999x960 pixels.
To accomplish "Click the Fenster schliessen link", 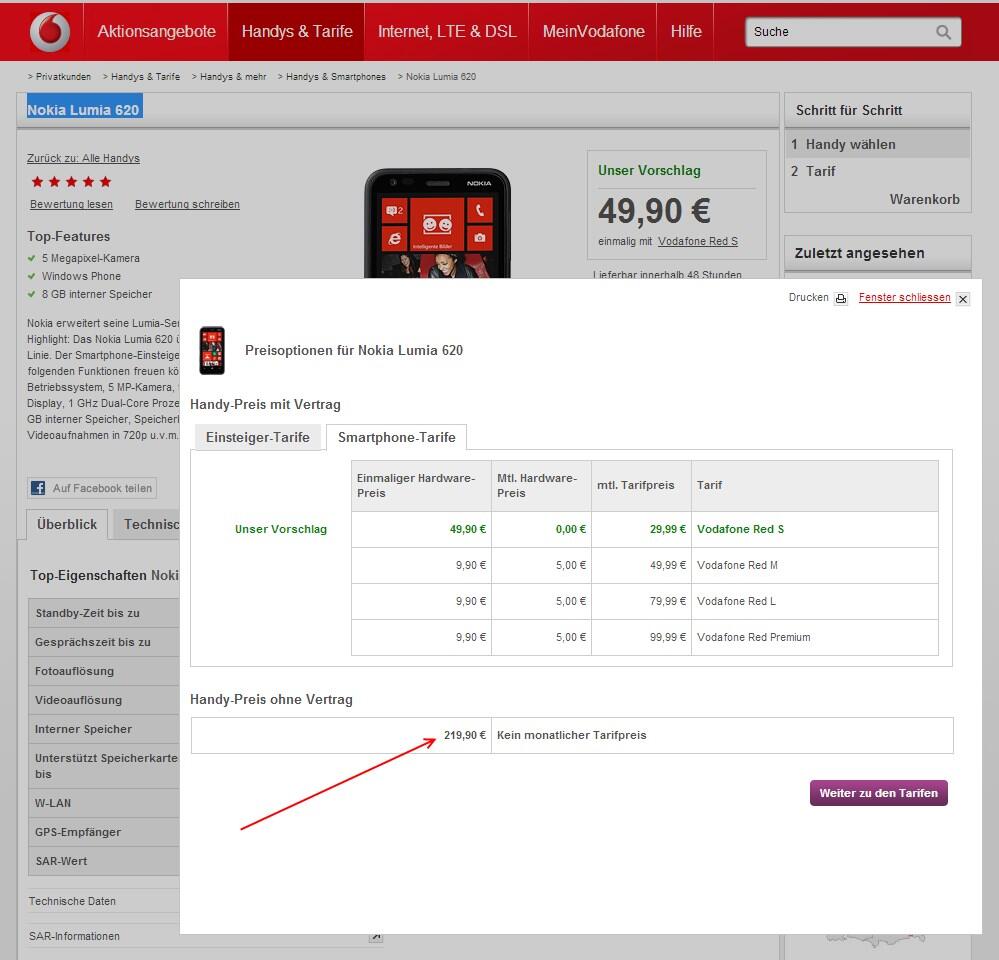I will click(904, 297).
